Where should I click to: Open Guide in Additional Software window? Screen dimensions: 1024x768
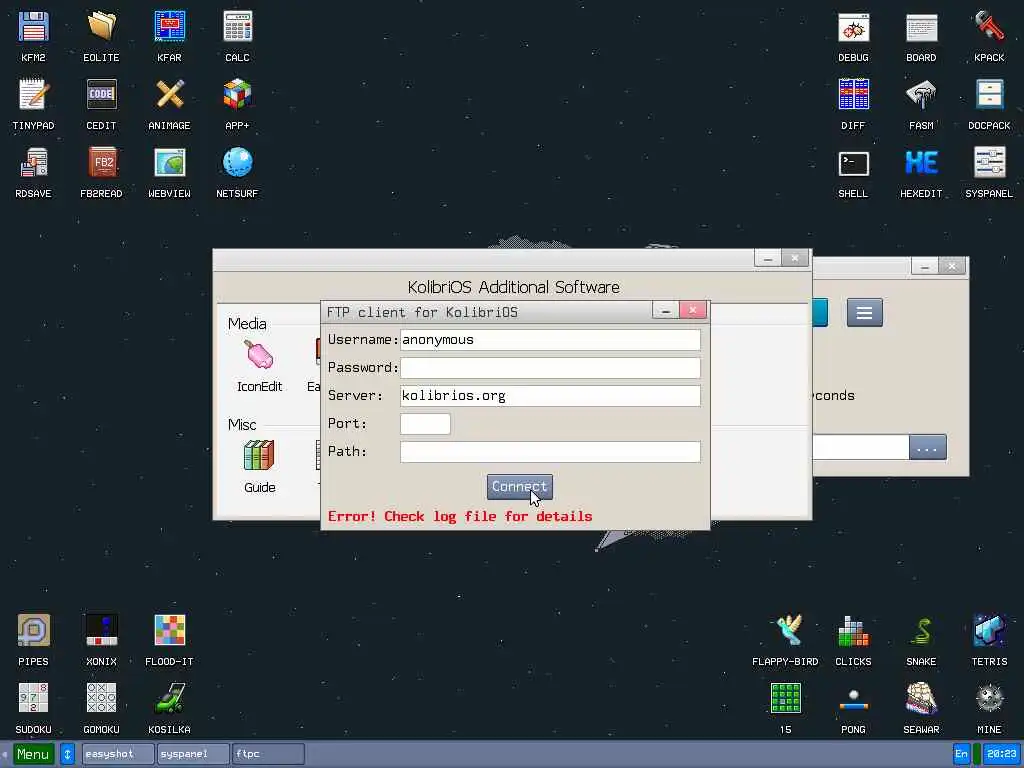(x=259, y=456)
